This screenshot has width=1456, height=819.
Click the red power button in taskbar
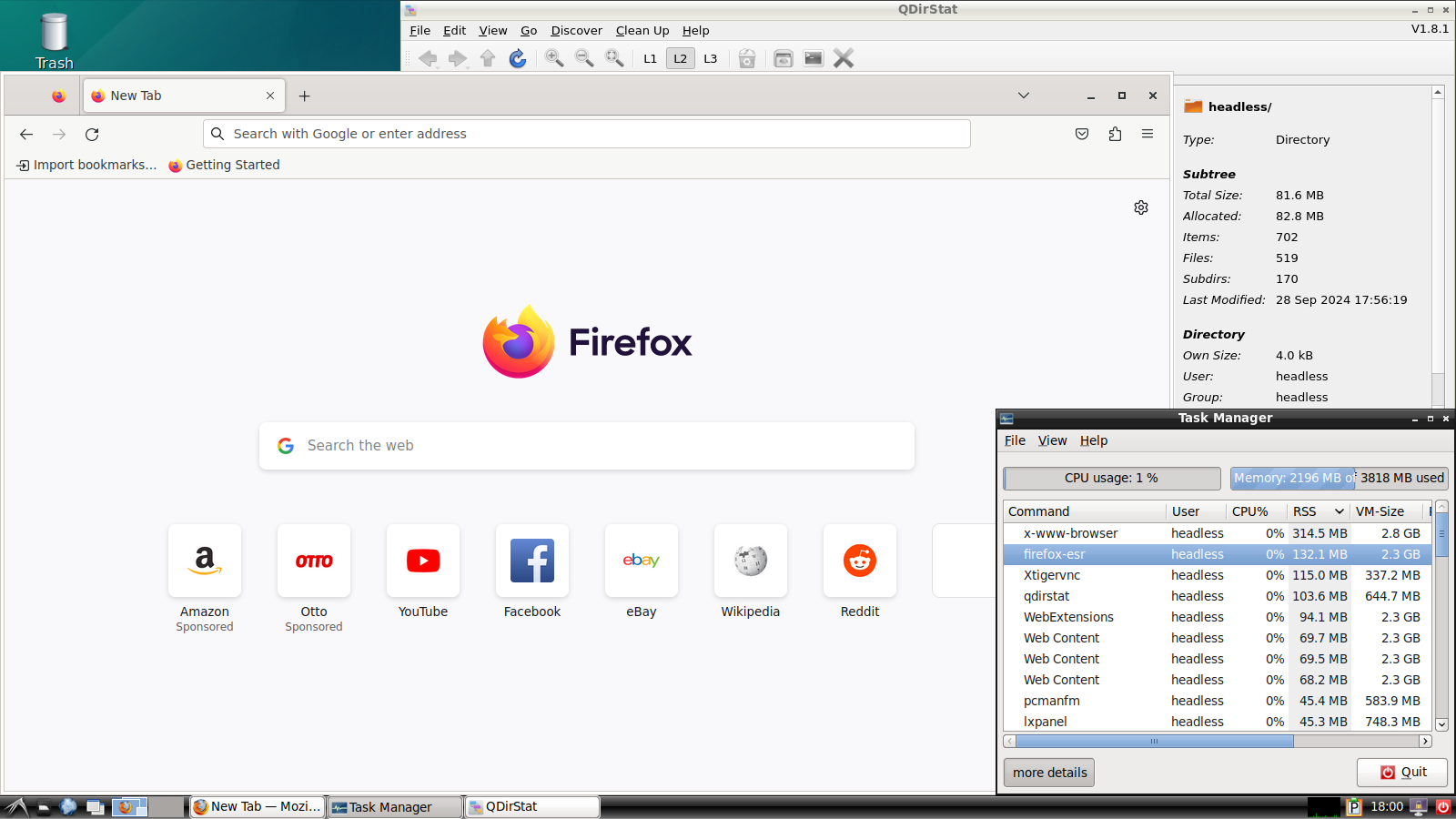1443,806
